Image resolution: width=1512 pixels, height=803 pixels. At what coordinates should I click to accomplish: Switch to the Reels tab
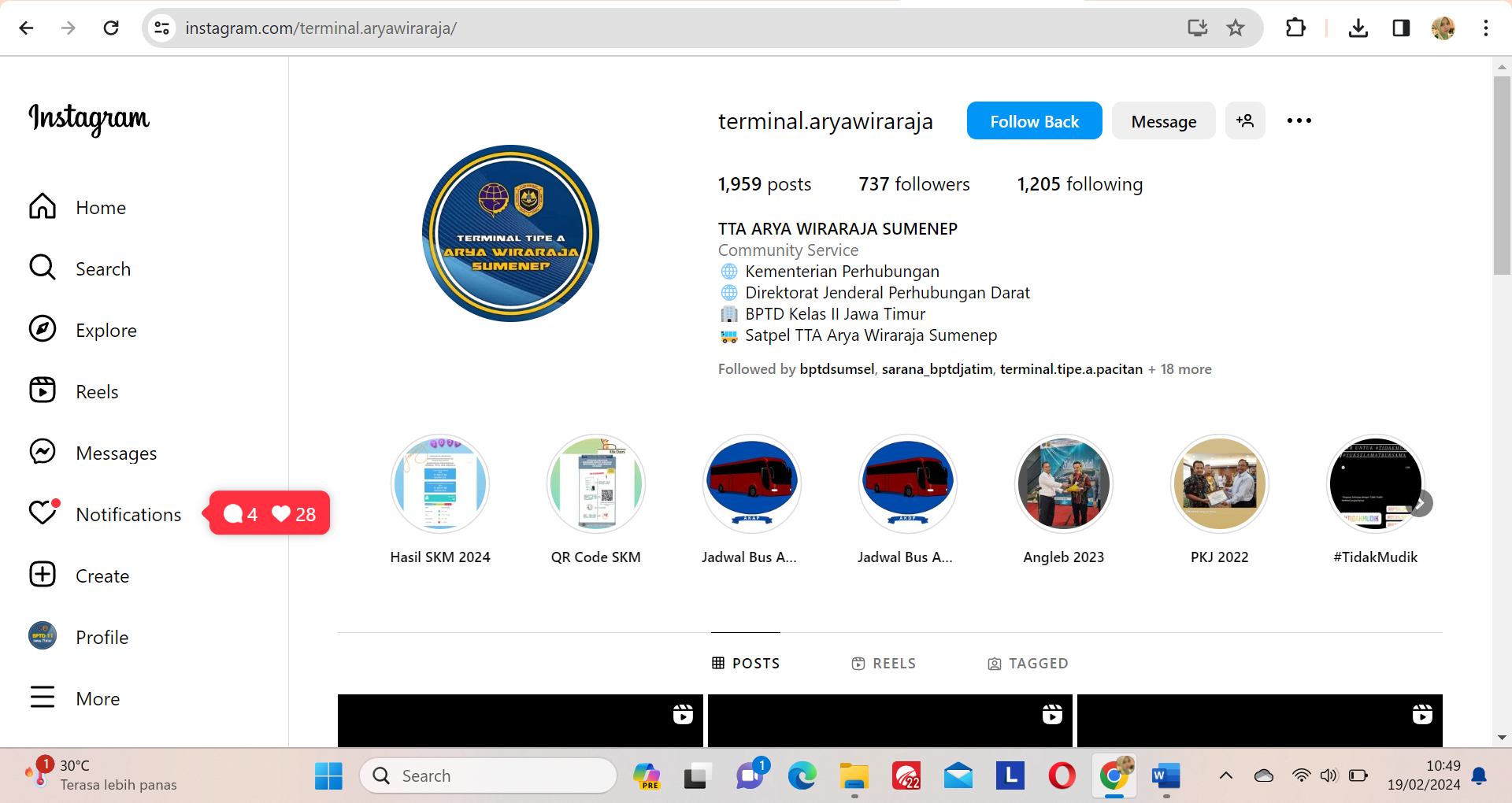[884, 664]
